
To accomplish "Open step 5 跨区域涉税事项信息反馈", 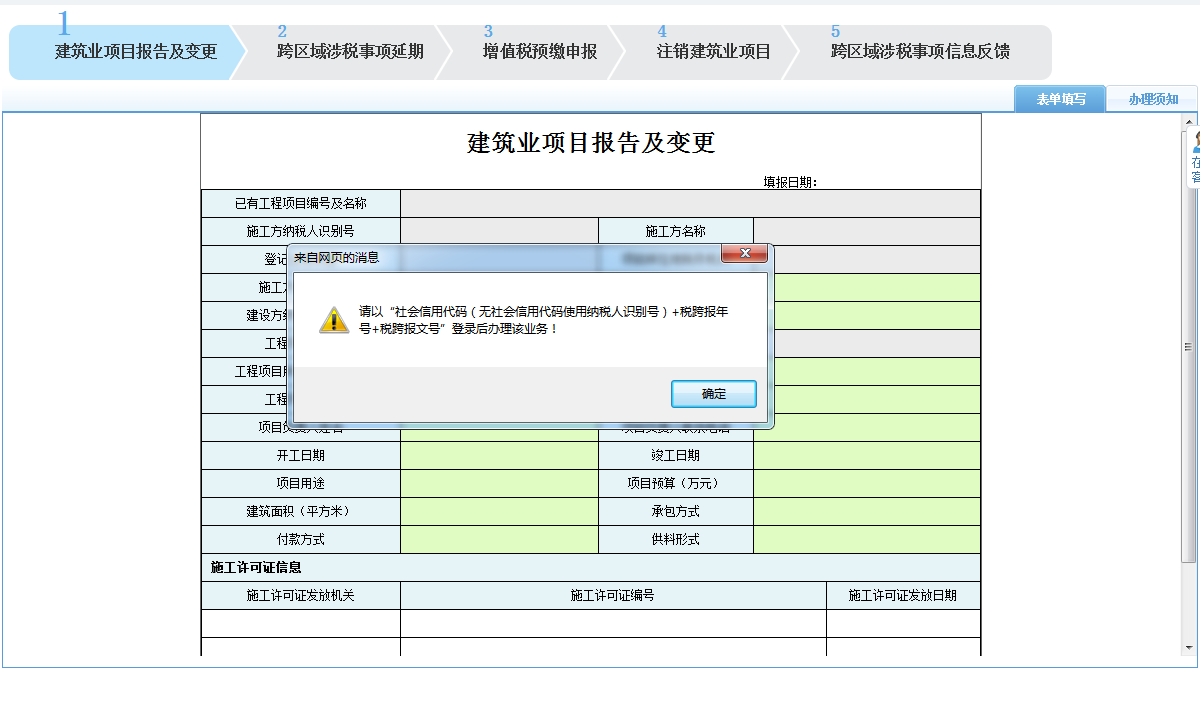I will pos(920,52).
